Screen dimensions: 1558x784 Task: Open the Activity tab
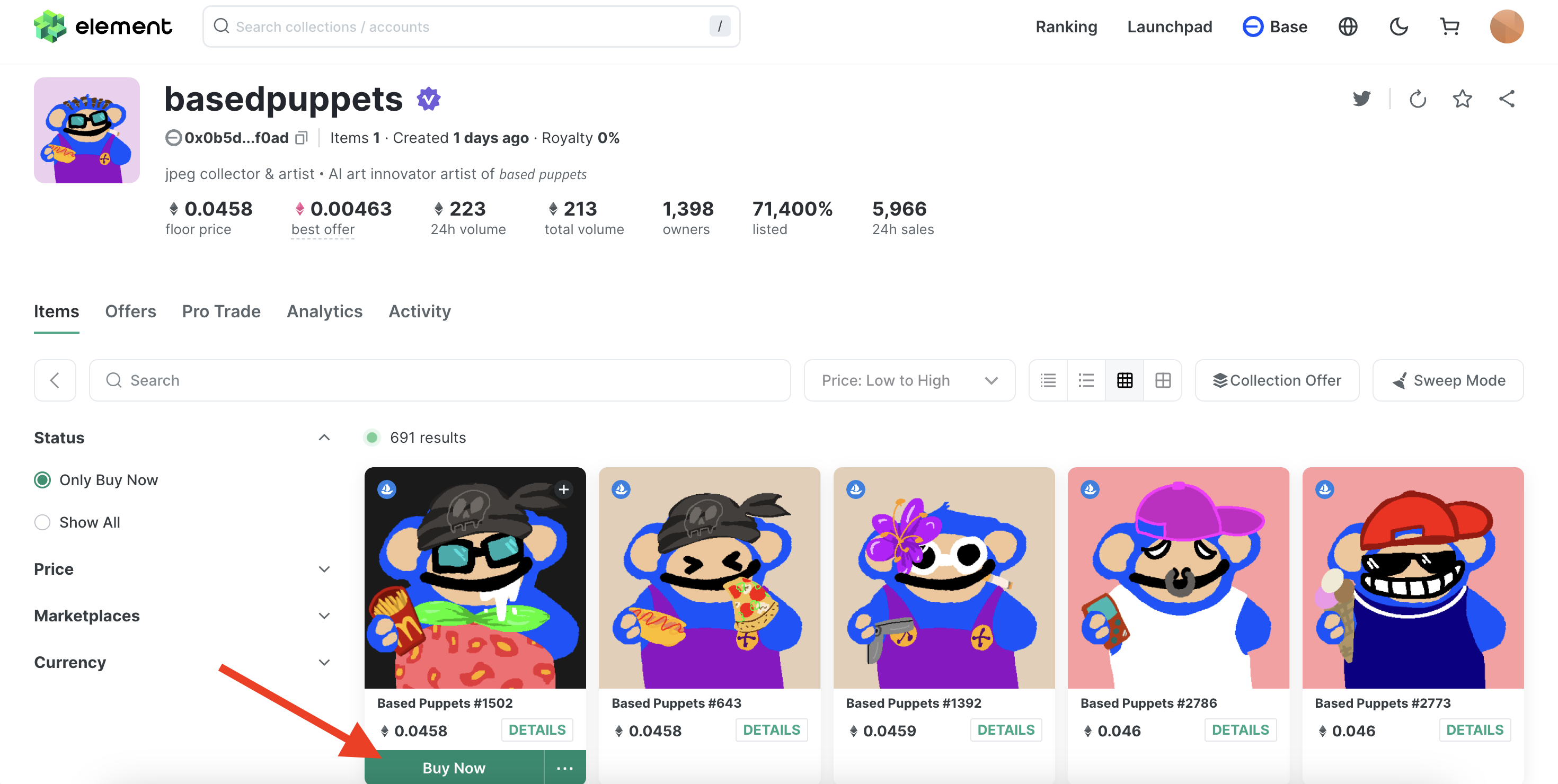point(420,311)
